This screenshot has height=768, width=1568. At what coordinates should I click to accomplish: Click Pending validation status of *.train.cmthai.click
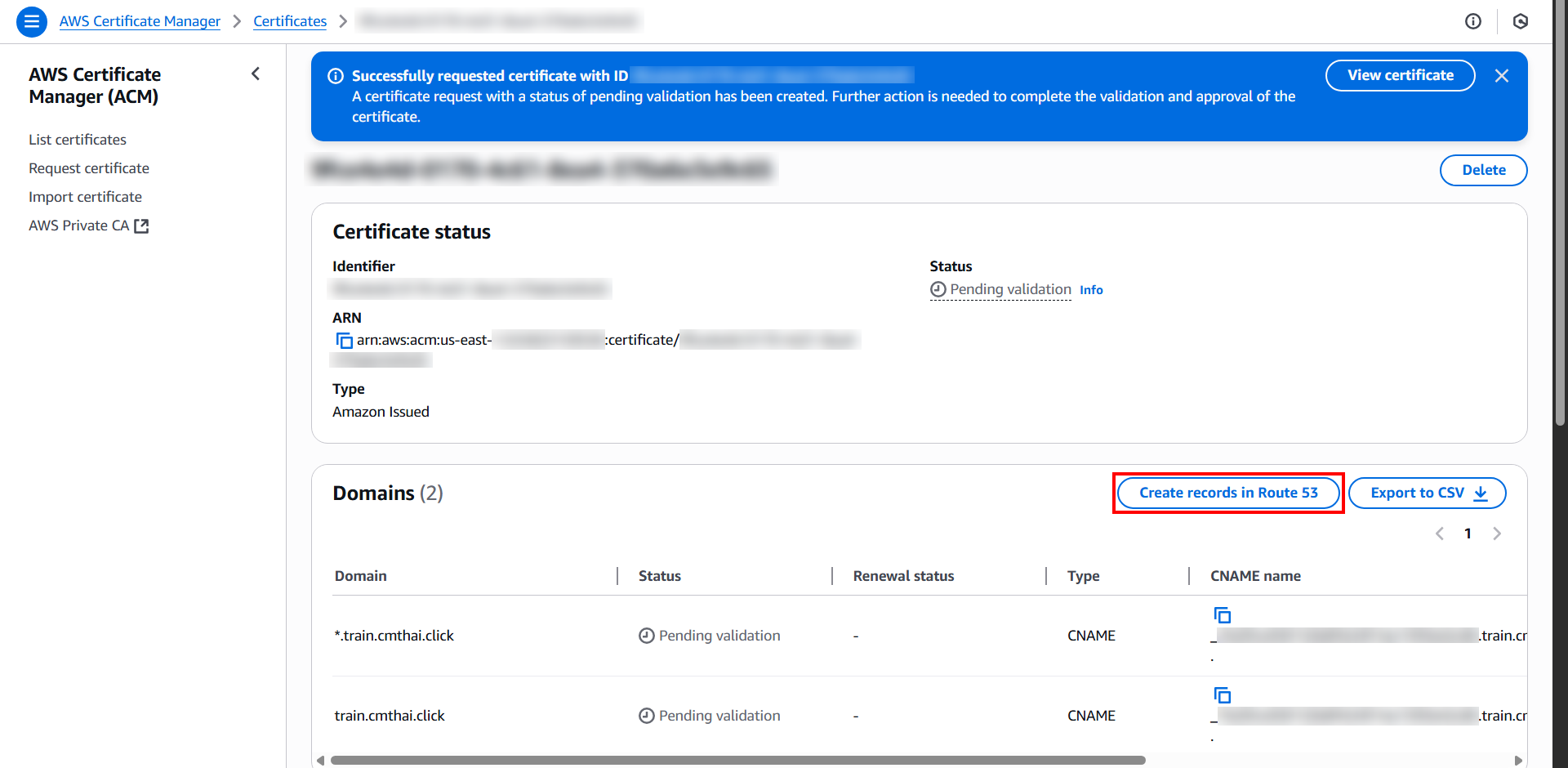coord(709,636)
